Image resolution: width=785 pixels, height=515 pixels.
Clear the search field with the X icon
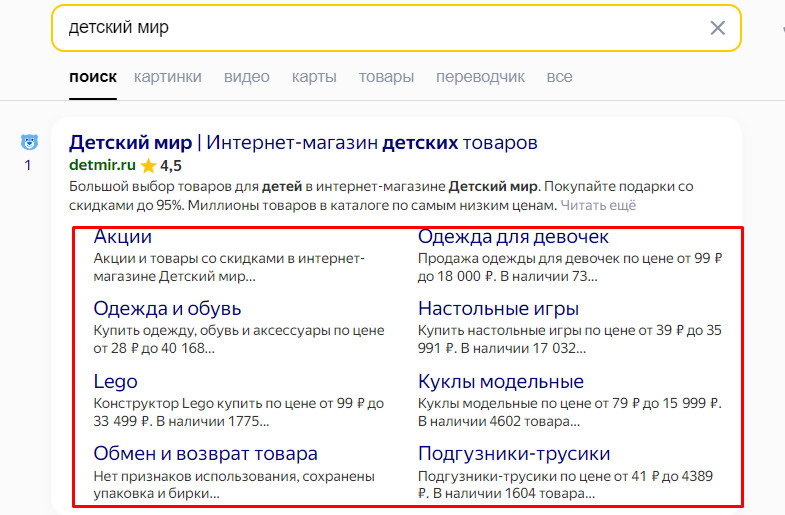pos(717,28)
